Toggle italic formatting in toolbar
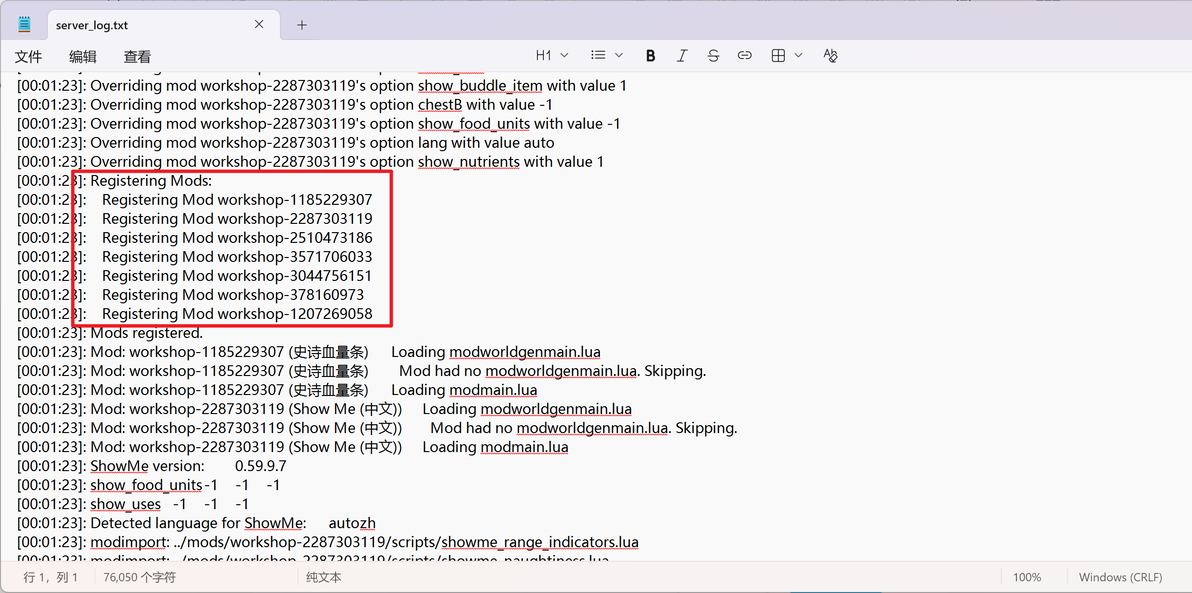 [x=682, y=55]
